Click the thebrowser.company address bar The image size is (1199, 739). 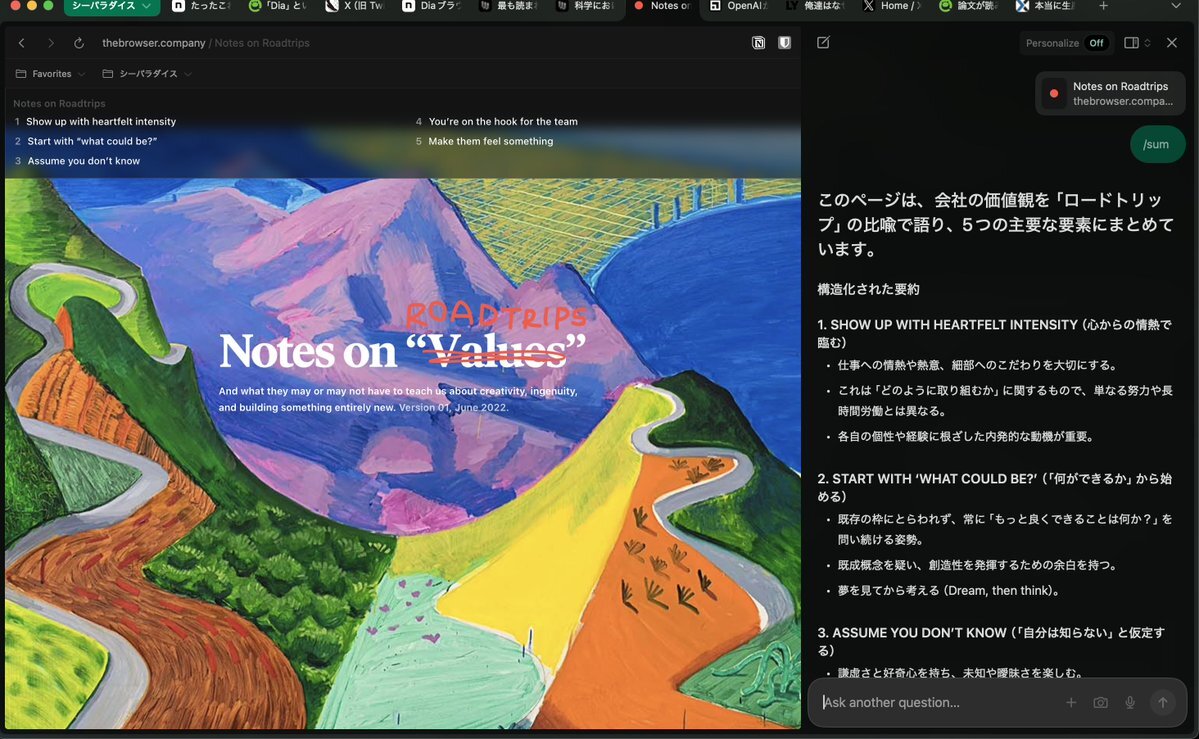click(206, 43)
